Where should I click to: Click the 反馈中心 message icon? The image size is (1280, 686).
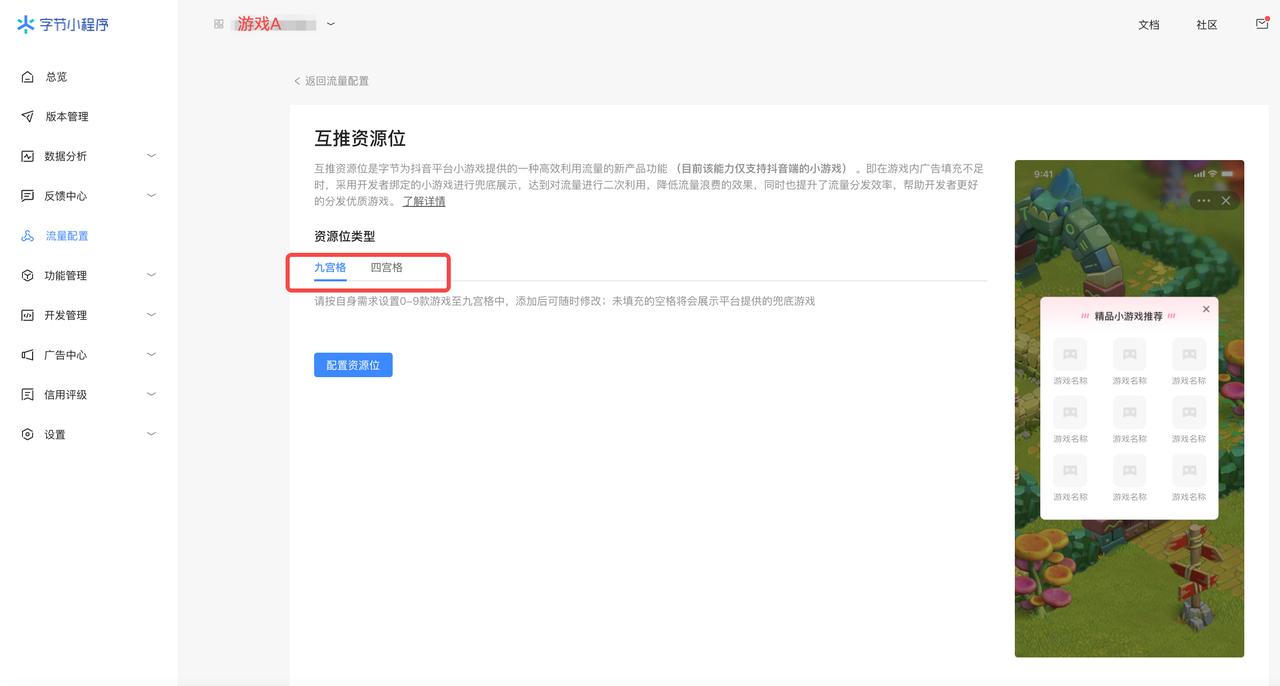(x=27, y=196)
